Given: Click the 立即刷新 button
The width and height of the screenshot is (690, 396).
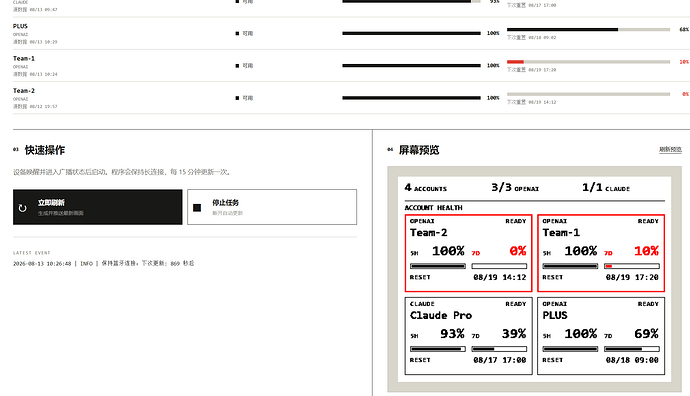Looking at the screenshot, I should [98, 207].
